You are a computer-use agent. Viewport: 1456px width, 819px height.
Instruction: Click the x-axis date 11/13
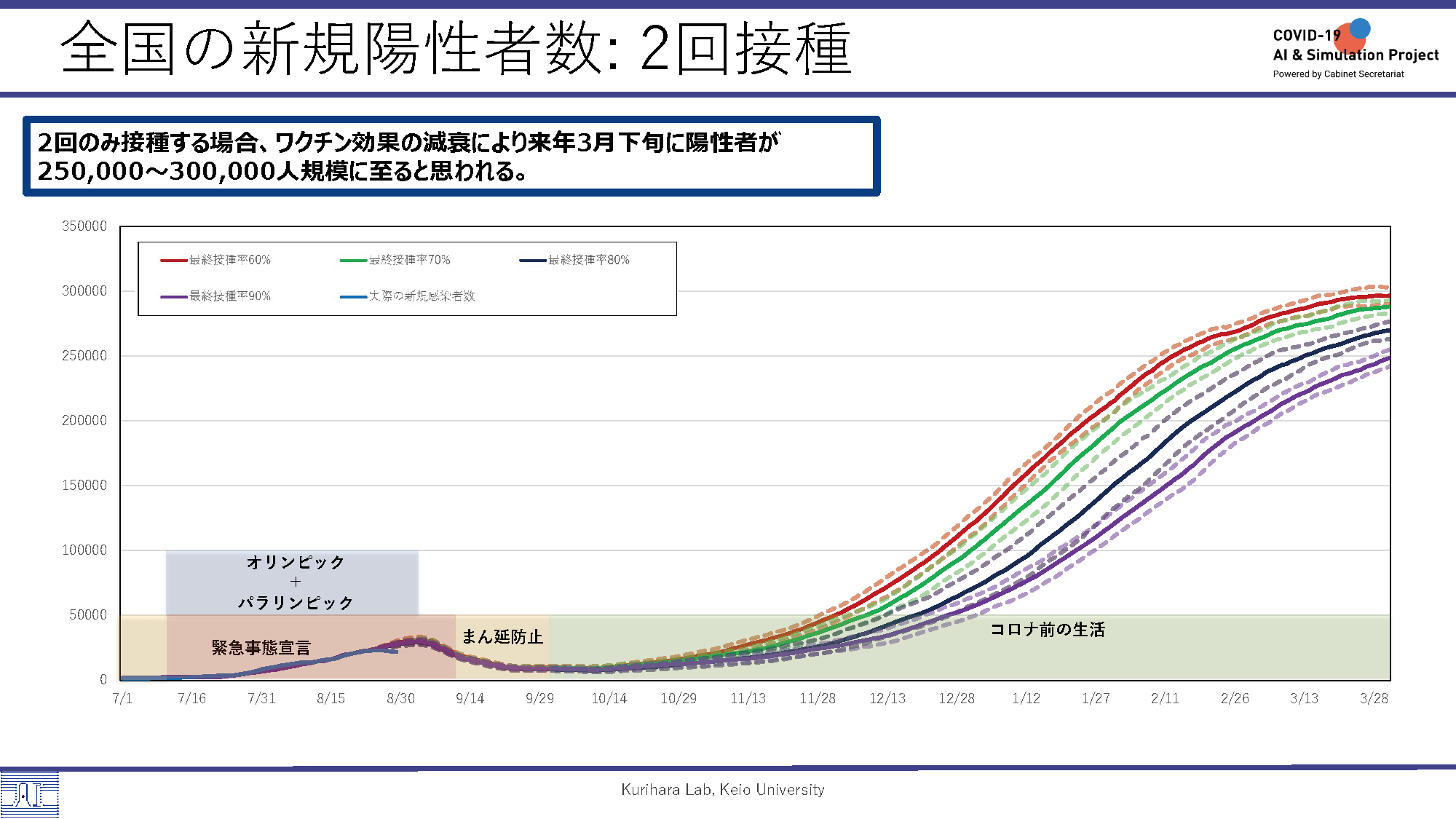click(x=748, y=699)
